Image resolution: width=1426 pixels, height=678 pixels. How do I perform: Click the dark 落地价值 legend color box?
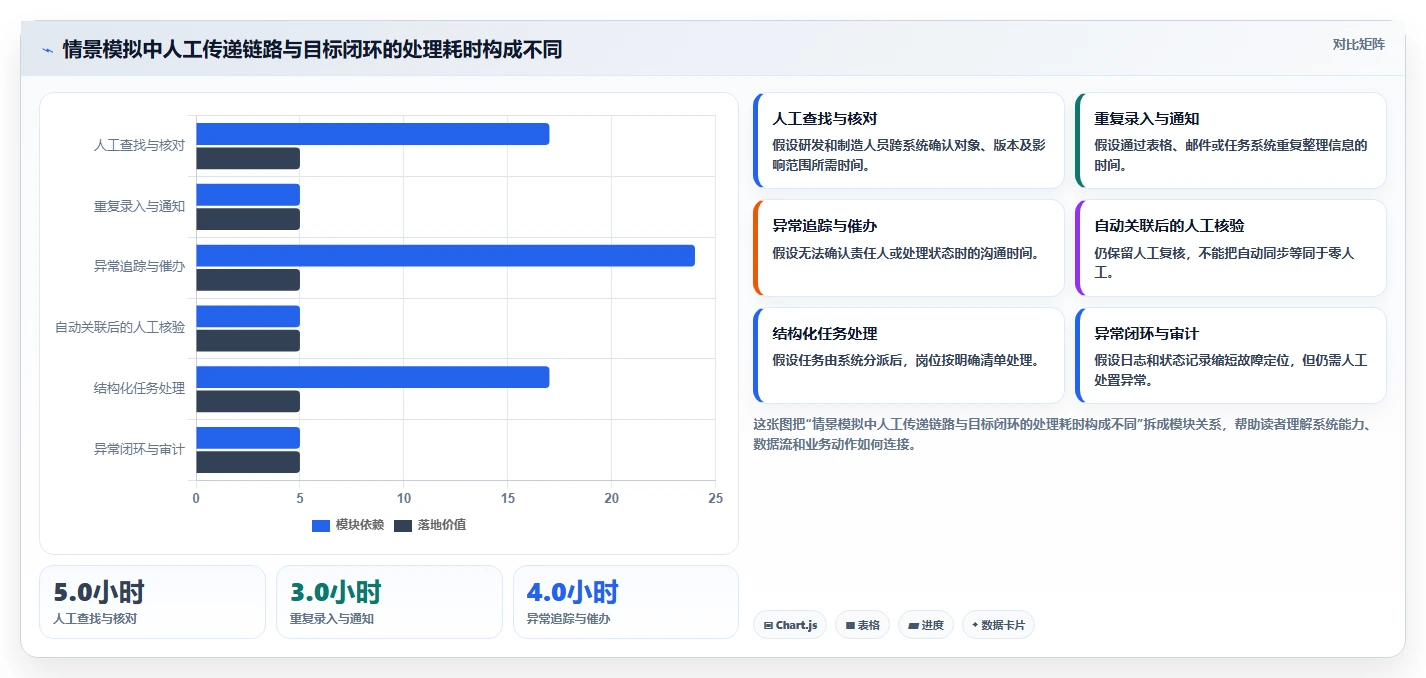click(403, 526)
